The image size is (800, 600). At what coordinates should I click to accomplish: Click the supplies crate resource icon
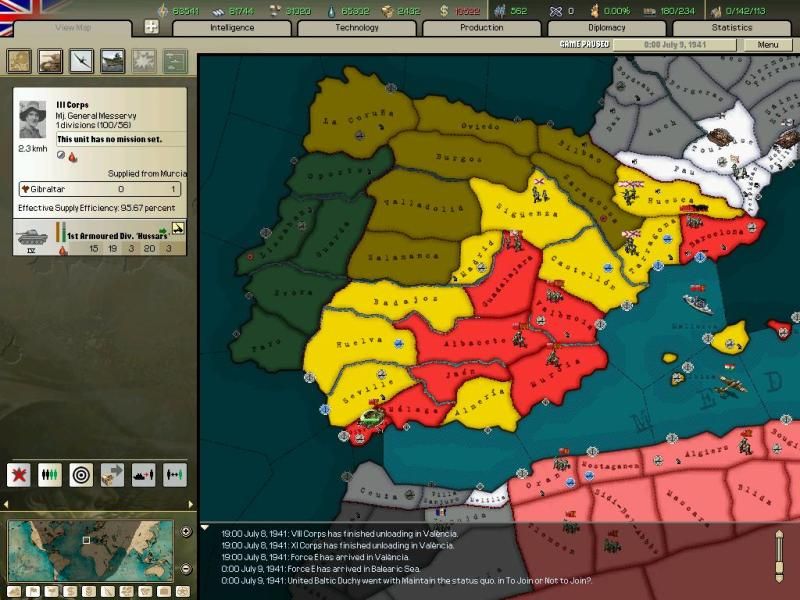[388, 11]
